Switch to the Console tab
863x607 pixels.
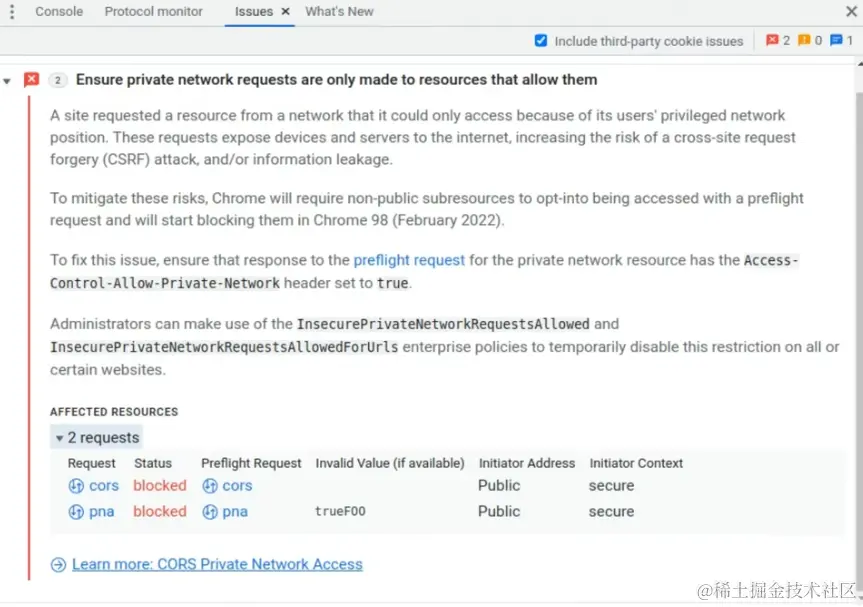(x=59, y=12)
